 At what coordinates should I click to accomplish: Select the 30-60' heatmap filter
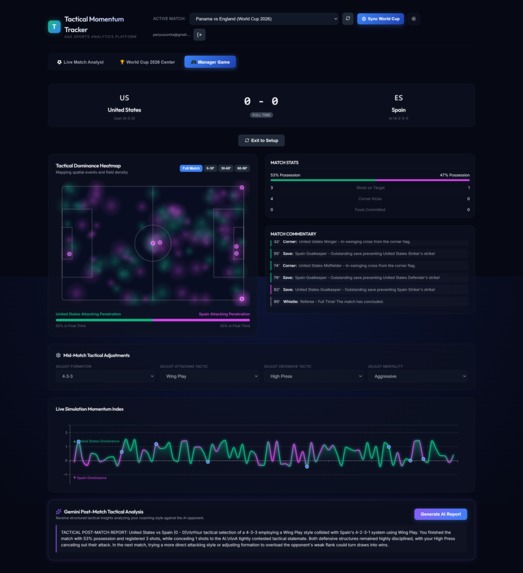(x=226, y=168)
